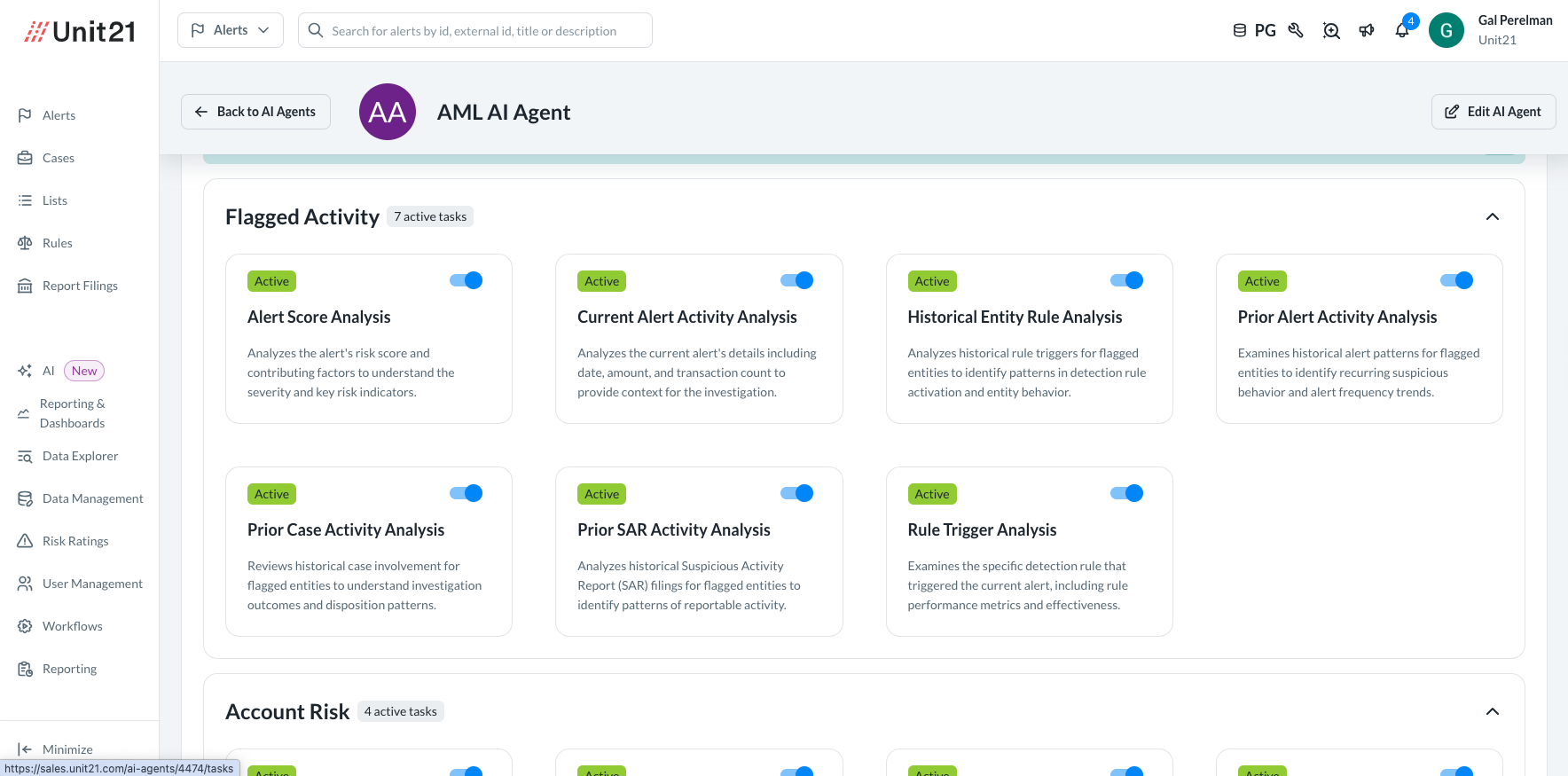The image size is (1568, 776).
Task: Open the AI section in the sidebar
Action: click(49, 371)
